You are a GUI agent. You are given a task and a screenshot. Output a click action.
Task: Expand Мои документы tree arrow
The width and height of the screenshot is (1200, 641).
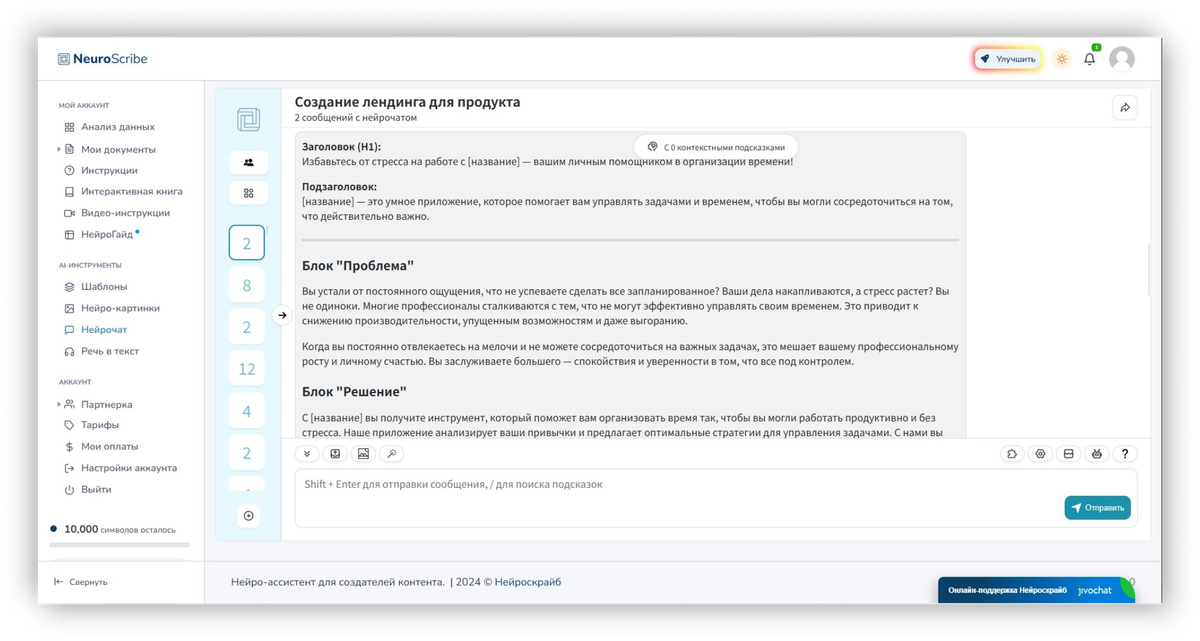[59, 149]
